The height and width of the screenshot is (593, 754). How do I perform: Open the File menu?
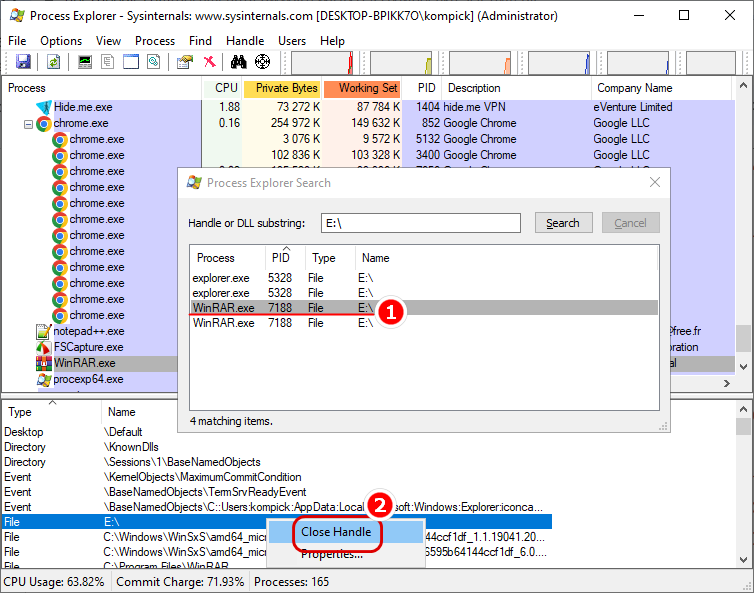tap(17, 41)
